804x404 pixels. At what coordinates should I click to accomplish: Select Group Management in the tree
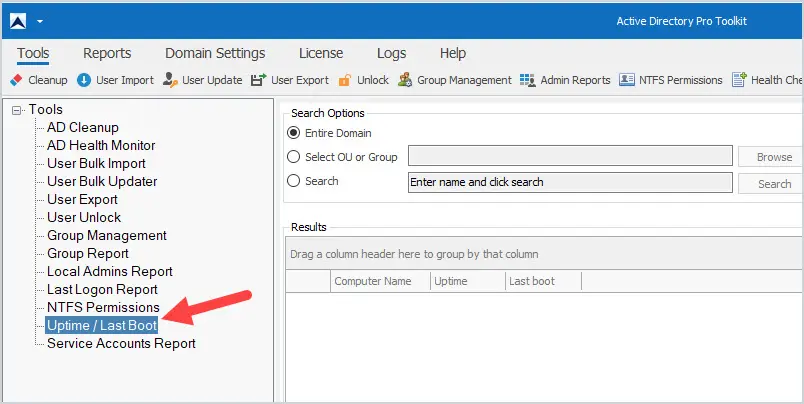point(107,235)
